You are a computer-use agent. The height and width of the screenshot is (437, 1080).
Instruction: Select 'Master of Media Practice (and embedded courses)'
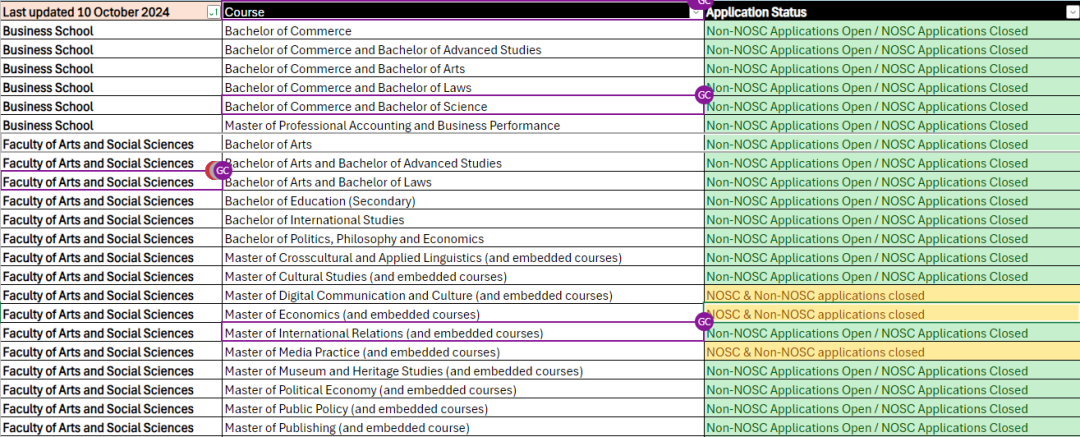(x=463, y=352)
